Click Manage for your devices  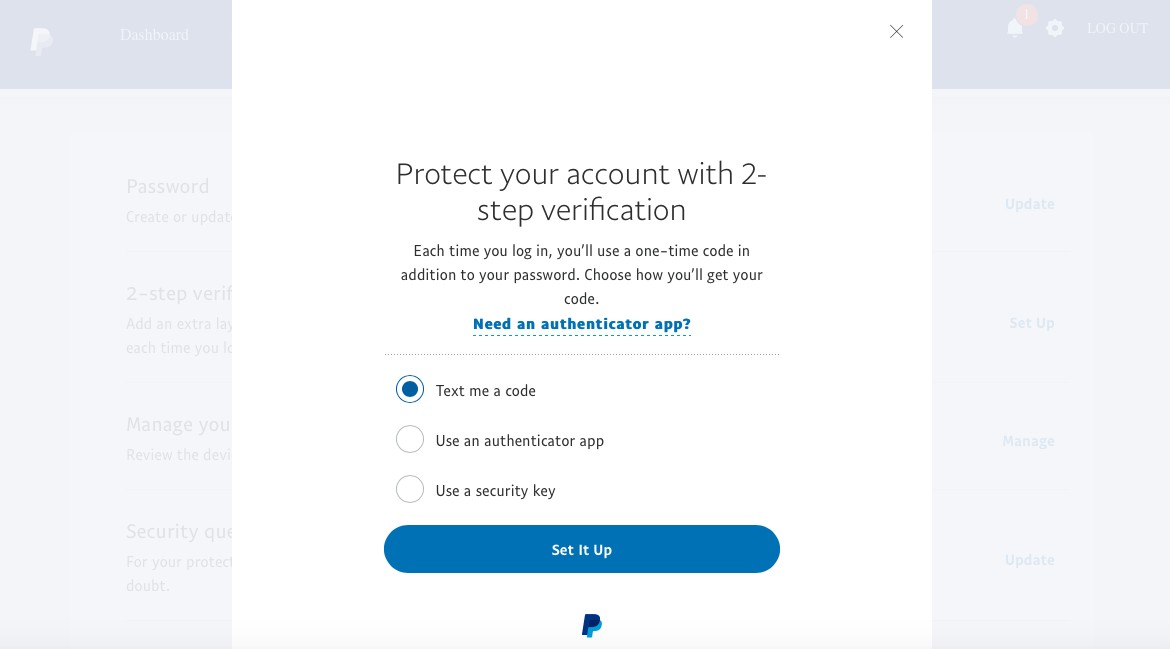[x=1028, y=441]
